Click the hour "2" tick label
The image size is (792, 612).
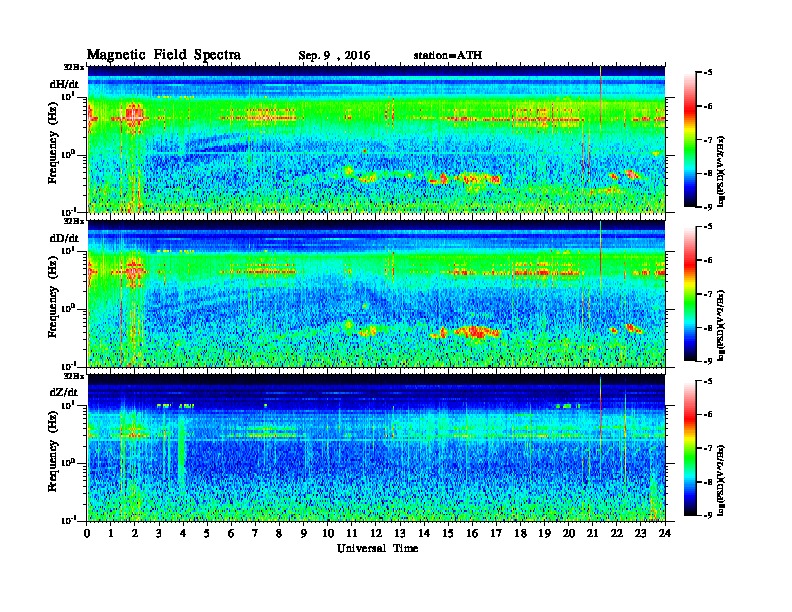click(x=135, y=534)
